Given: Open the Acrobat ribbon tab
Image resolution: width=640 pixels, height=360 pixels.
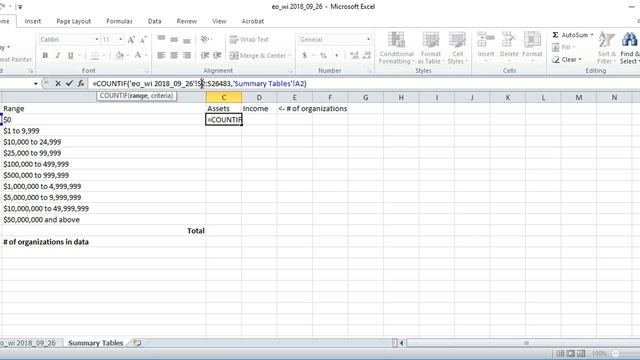Looking at the screenshot, I should point(253,21).
